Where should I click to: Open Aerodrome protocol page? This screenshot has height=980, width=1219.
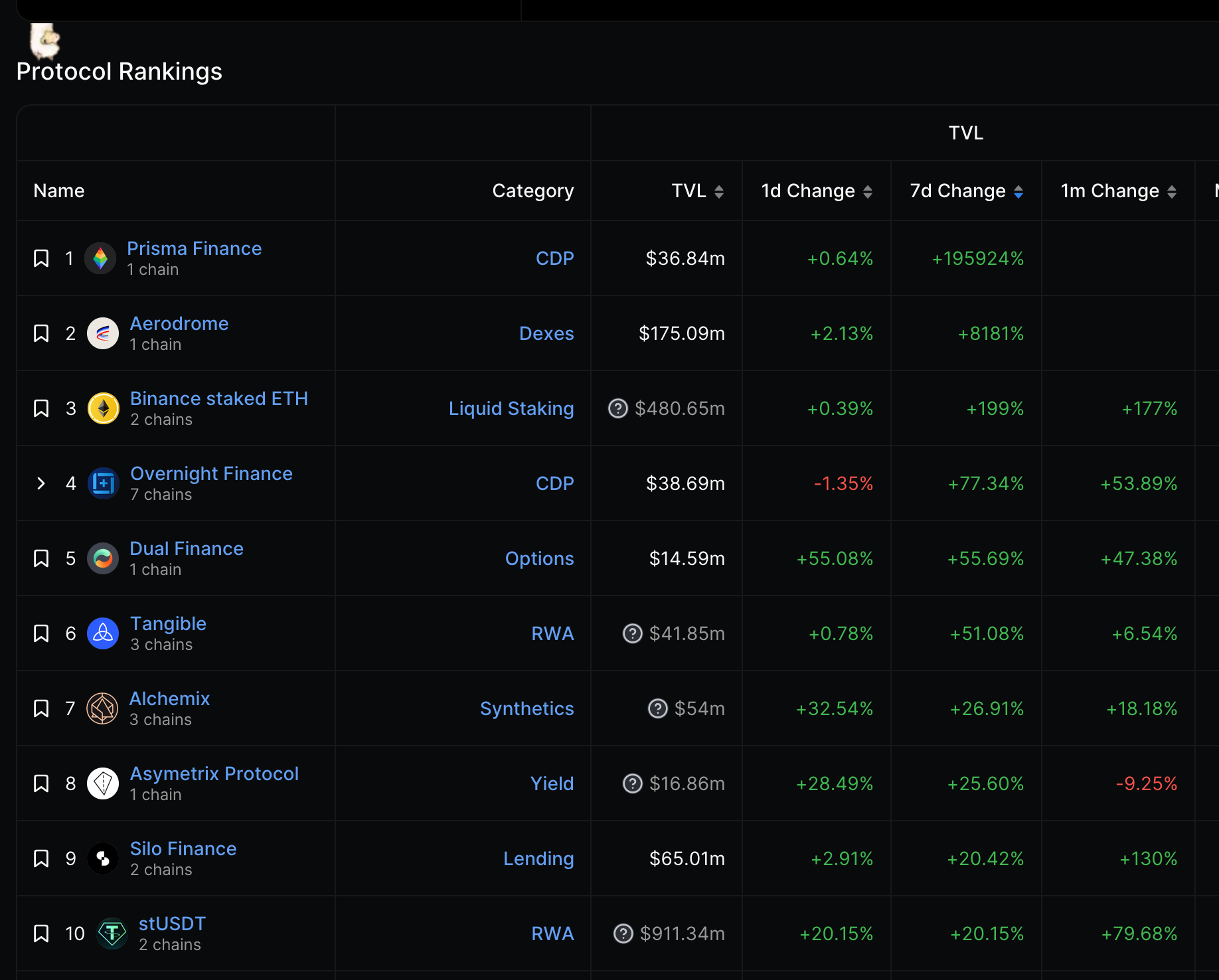[179, 323]
